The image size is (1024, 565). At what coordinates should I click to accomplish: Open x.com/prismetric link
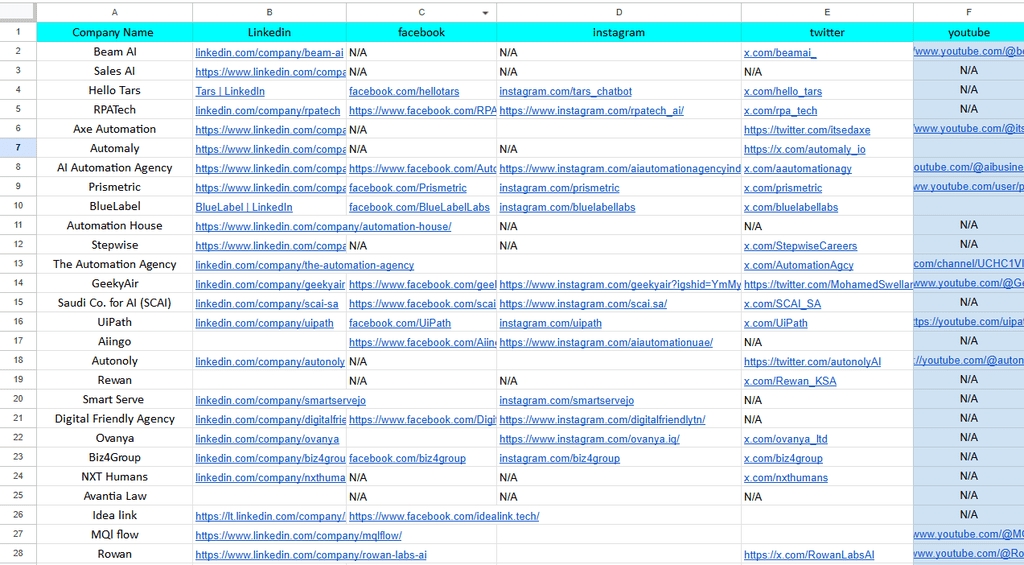point(783,188)
